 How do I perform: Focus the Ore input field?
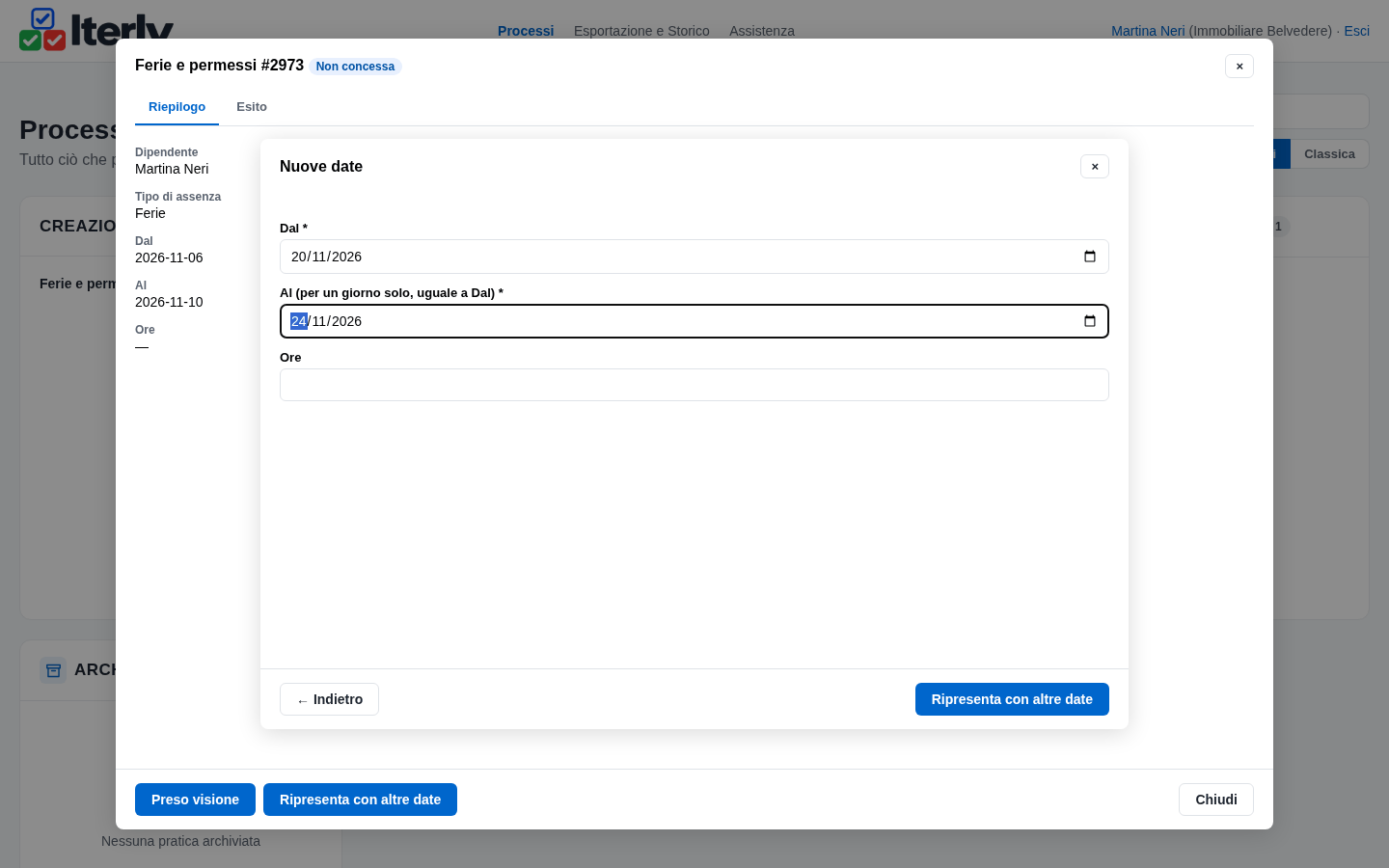tap(694, 385)
